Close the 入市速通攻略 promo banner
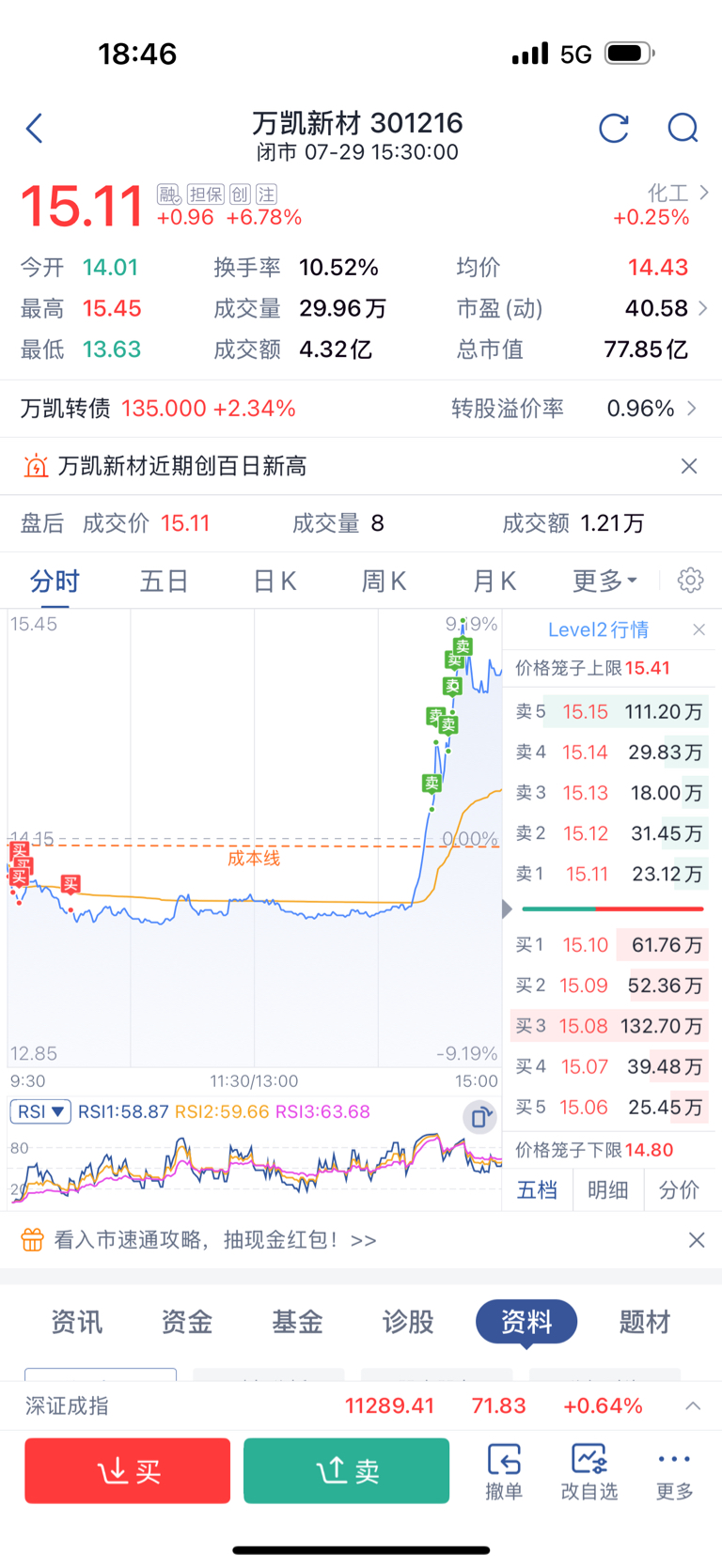The height and width of the screenshot is (1568, 722). (x=697, y=1240)
